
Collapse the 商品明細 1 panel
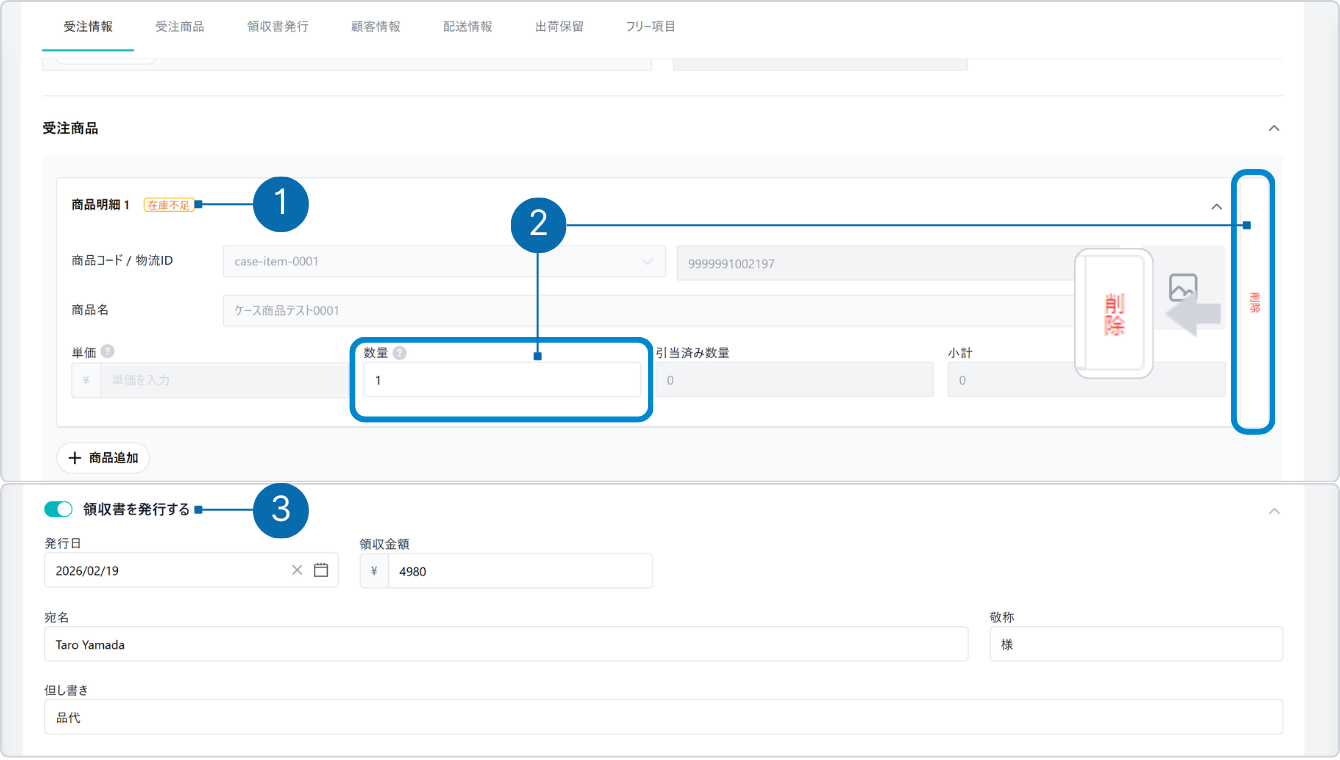1217,207
